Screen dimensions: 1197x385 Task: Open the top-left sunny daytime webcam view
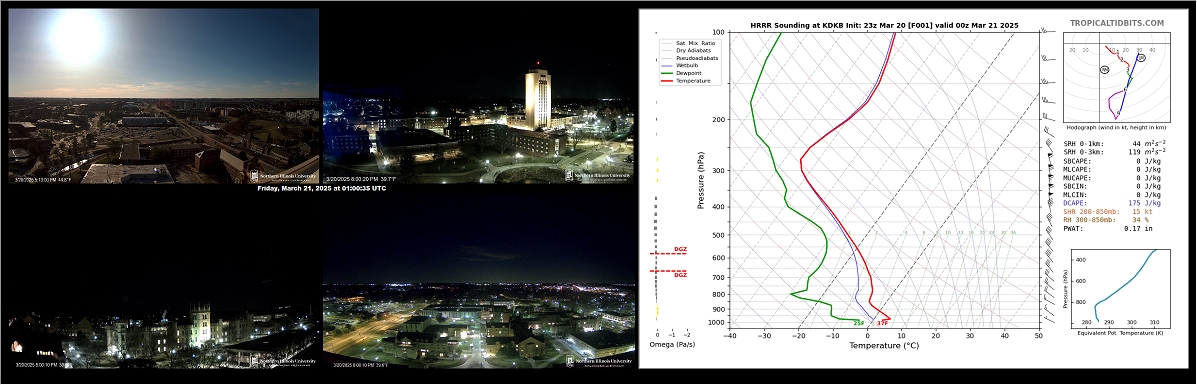[163, 96]
